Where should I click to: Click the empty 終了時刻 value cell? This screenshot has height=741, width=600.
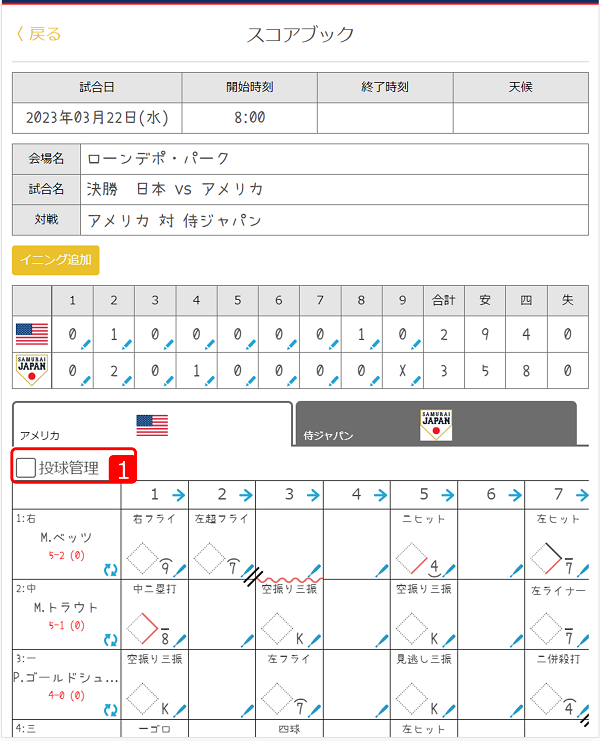coord(385,118)
